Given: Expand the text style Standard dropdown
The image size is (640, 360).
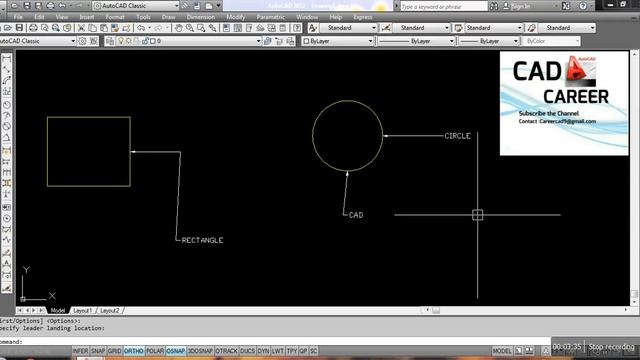Looking at the screenshot, I should click(373, 28).
